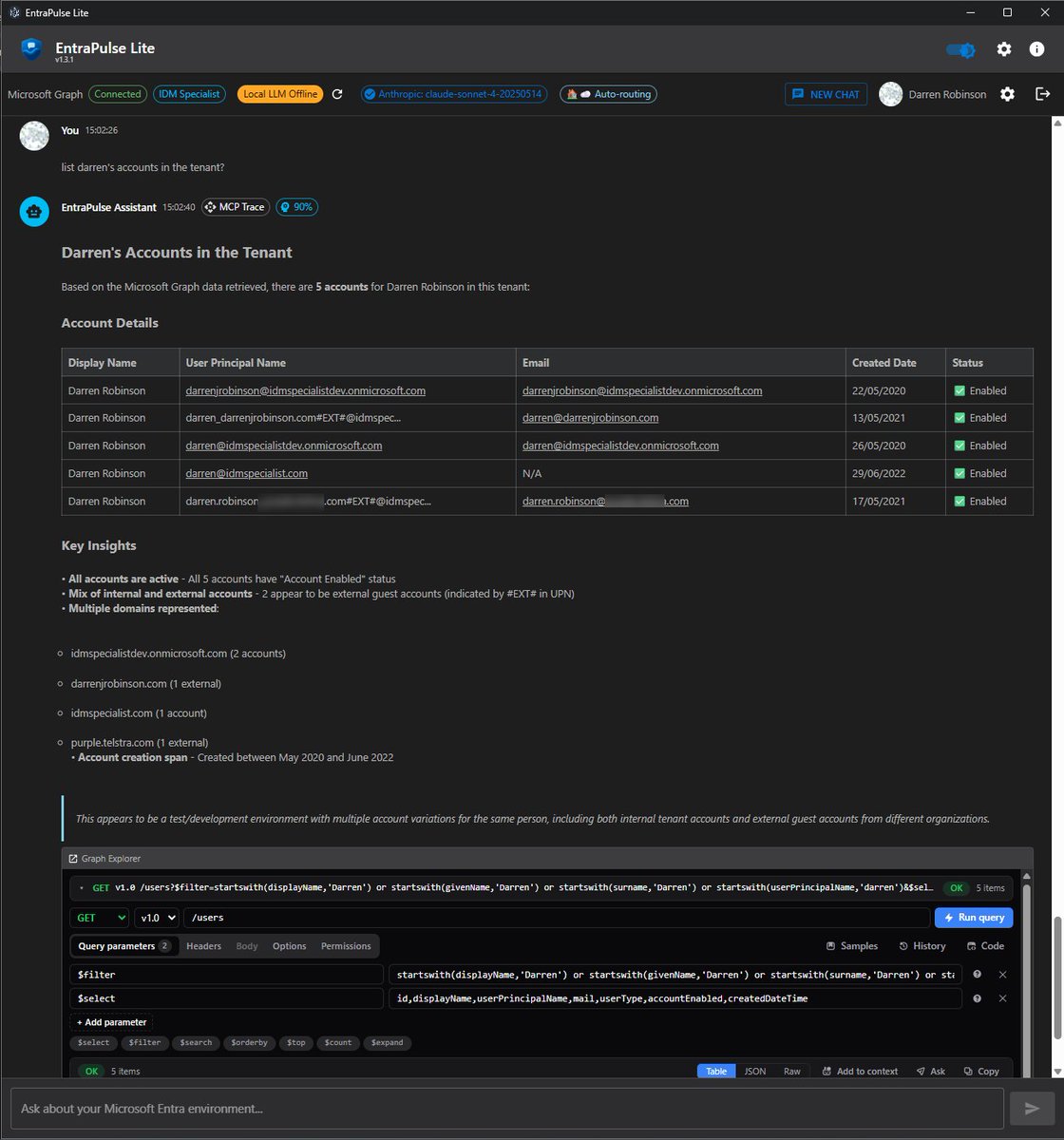1064x1140 pixels.
Task: Insert the $orderby parameter chip
Action: tap(249, 1042)
